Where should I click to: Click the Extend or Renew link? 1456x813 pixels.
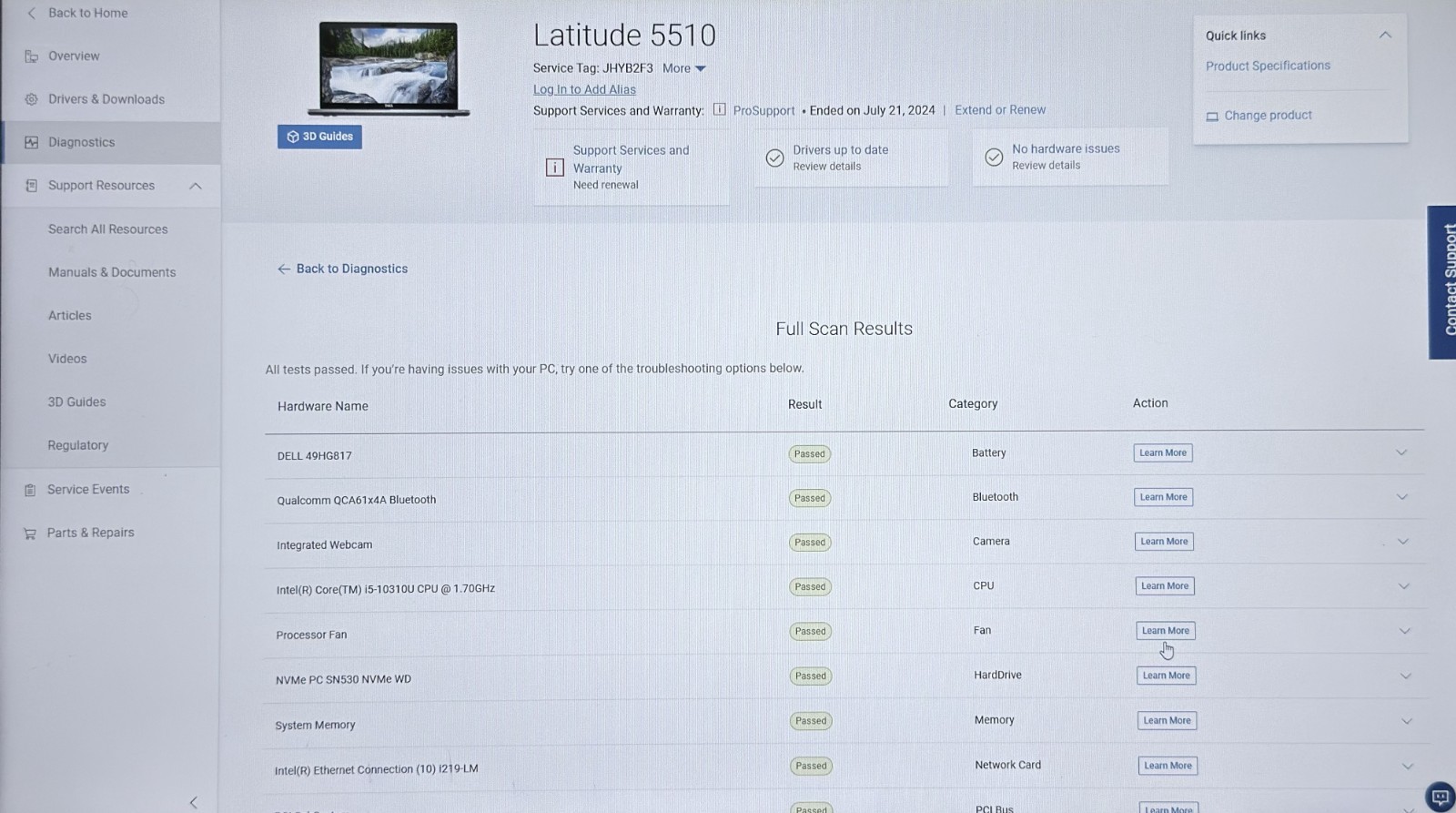1000,110
